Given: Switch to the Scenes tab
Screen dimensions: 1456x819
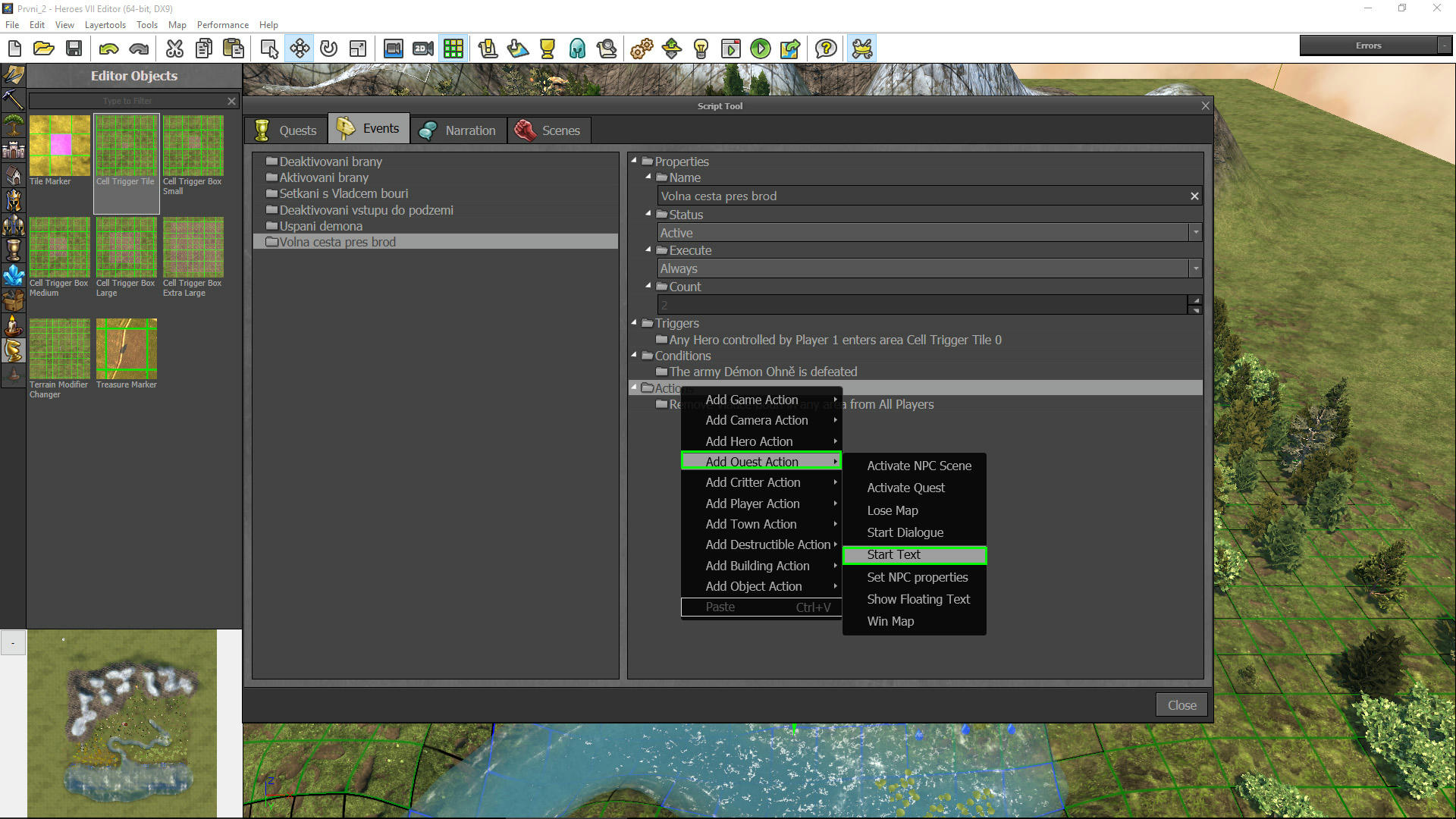Looking at the screenshot, I should 549,130.
